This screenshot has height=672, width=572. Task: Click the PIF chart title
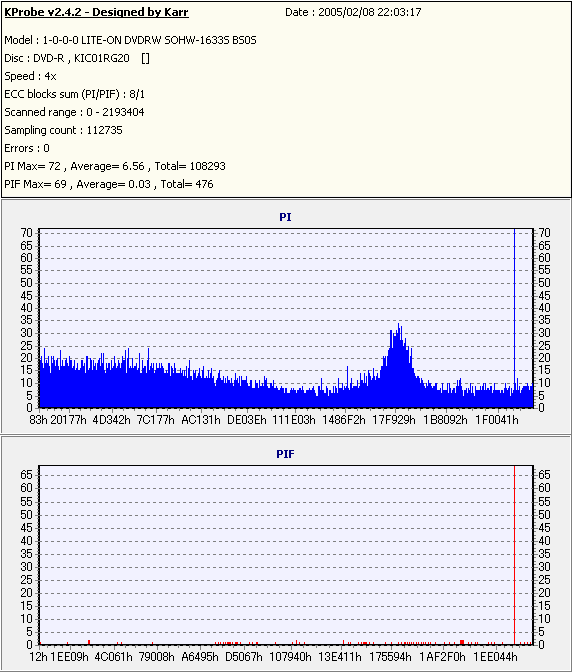pos(285,454)
